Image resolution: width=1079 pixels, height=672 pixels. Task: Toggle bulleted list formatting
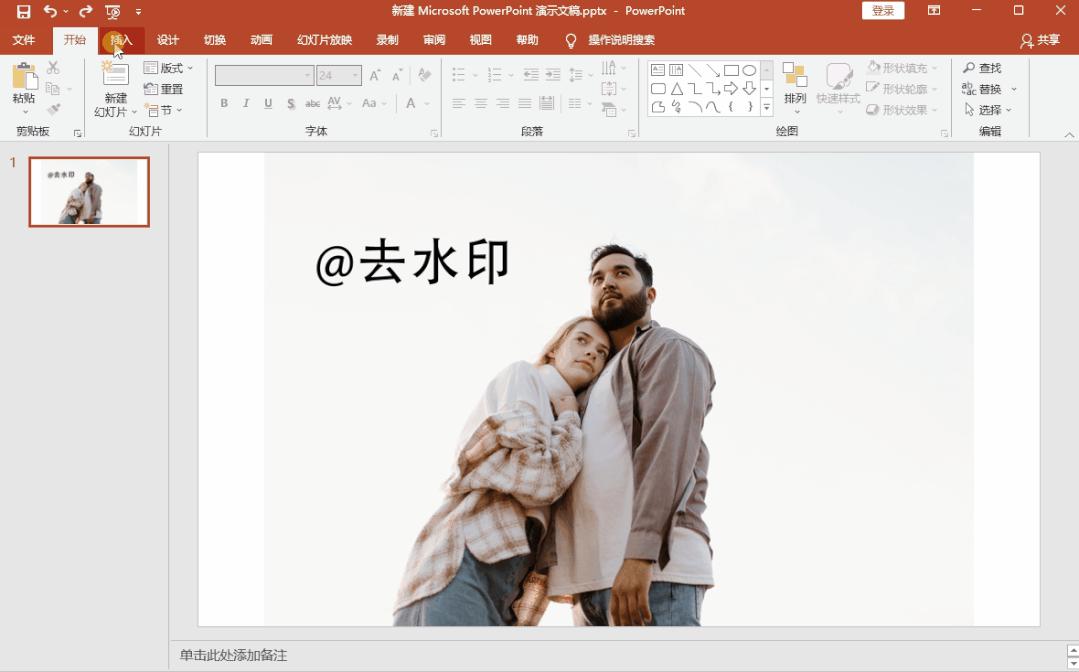coord(457,74)
